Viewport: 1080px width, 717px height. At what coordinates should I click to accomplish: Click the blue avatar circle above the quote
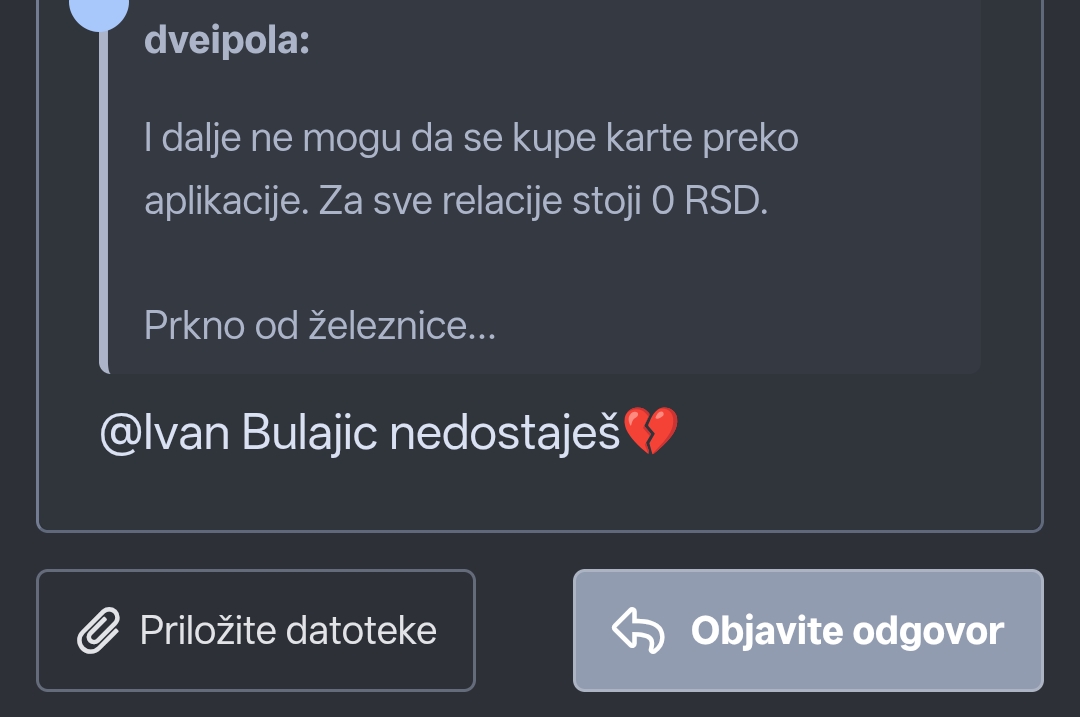99,12
